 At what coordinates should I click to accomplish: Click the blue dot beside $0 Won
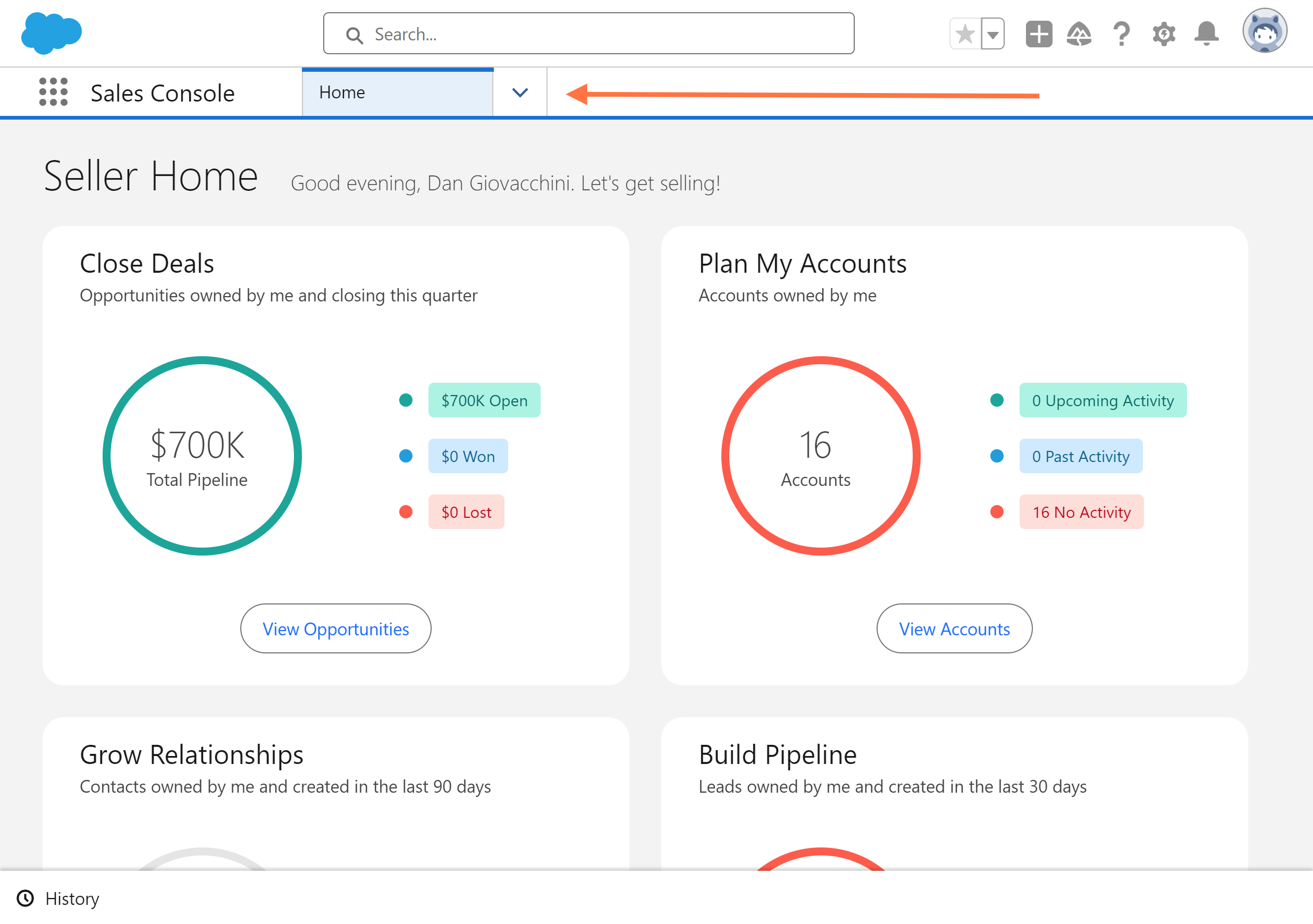coord(406,457)
